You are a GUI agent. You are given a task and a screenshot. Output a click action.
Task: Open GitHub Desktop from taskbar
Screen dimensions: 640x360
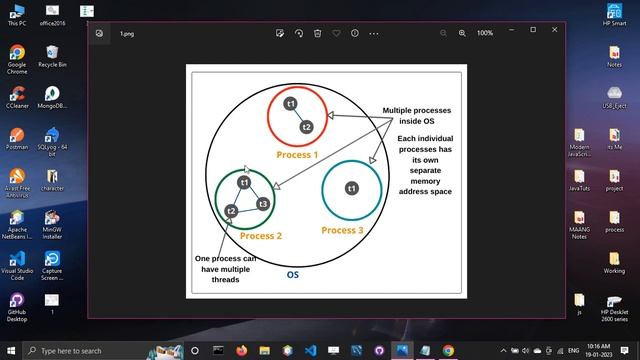[x=379, y=351]
